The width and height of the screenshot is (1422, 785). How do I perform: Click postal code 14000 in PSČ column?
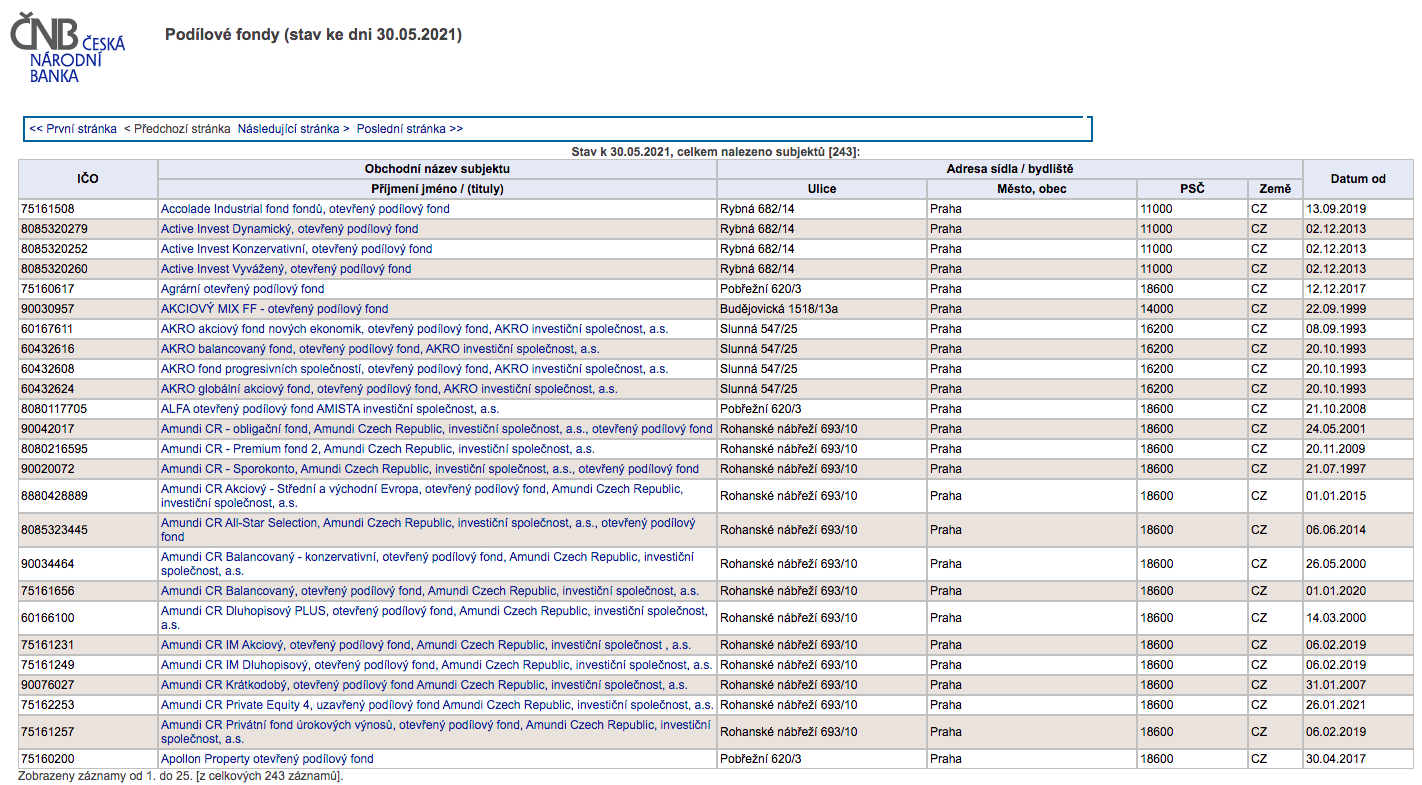[x=1156, y=309]
